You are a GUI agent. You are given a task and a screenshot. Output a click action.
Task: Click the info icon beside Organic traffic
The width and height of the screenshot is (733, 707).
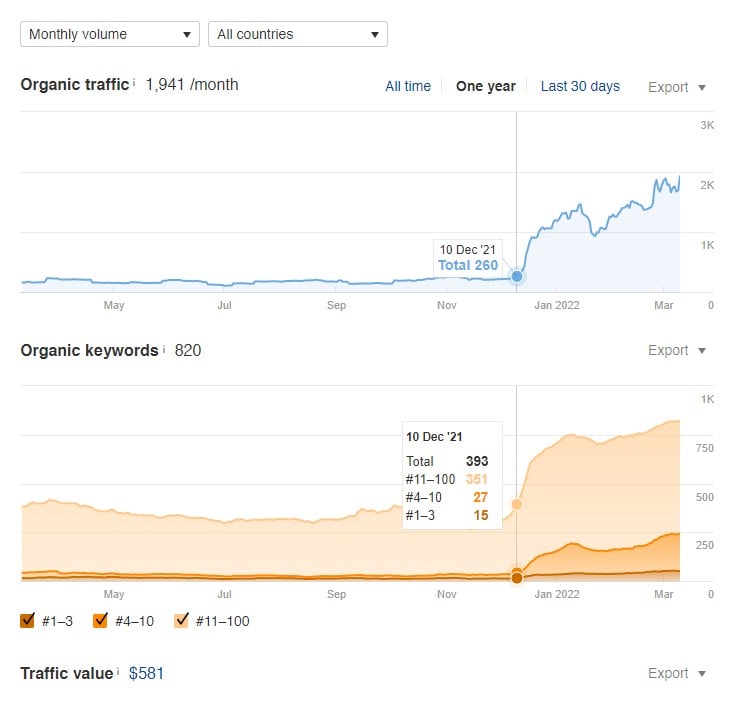[134, 83]
